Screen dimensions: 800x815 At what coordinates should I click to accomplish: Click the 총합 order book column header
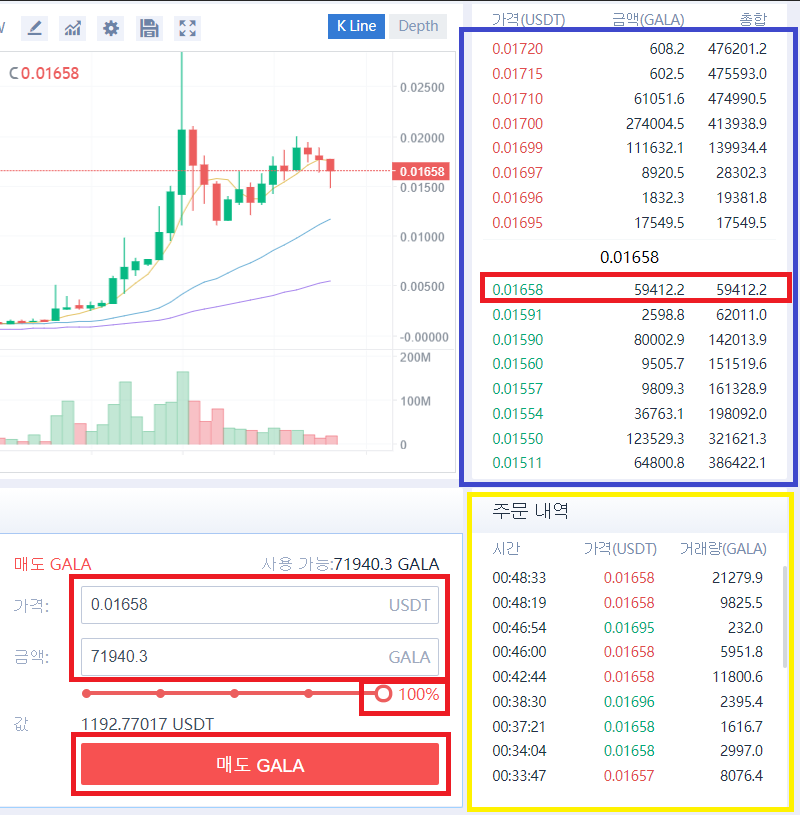(753, 20)
